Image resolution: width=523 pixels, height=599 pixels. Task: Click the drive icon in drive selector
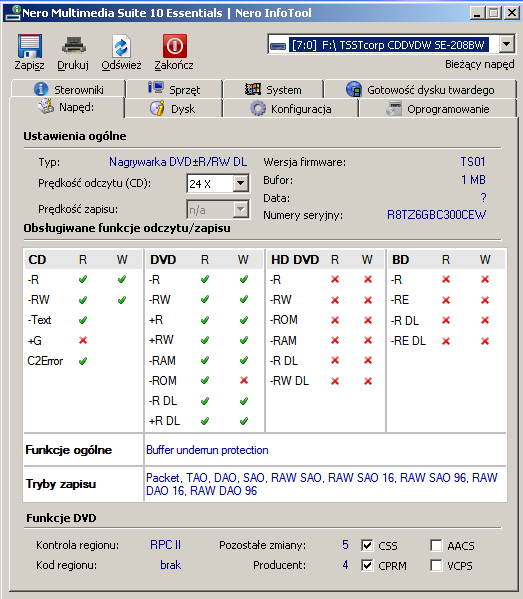[x=278, y=46]
